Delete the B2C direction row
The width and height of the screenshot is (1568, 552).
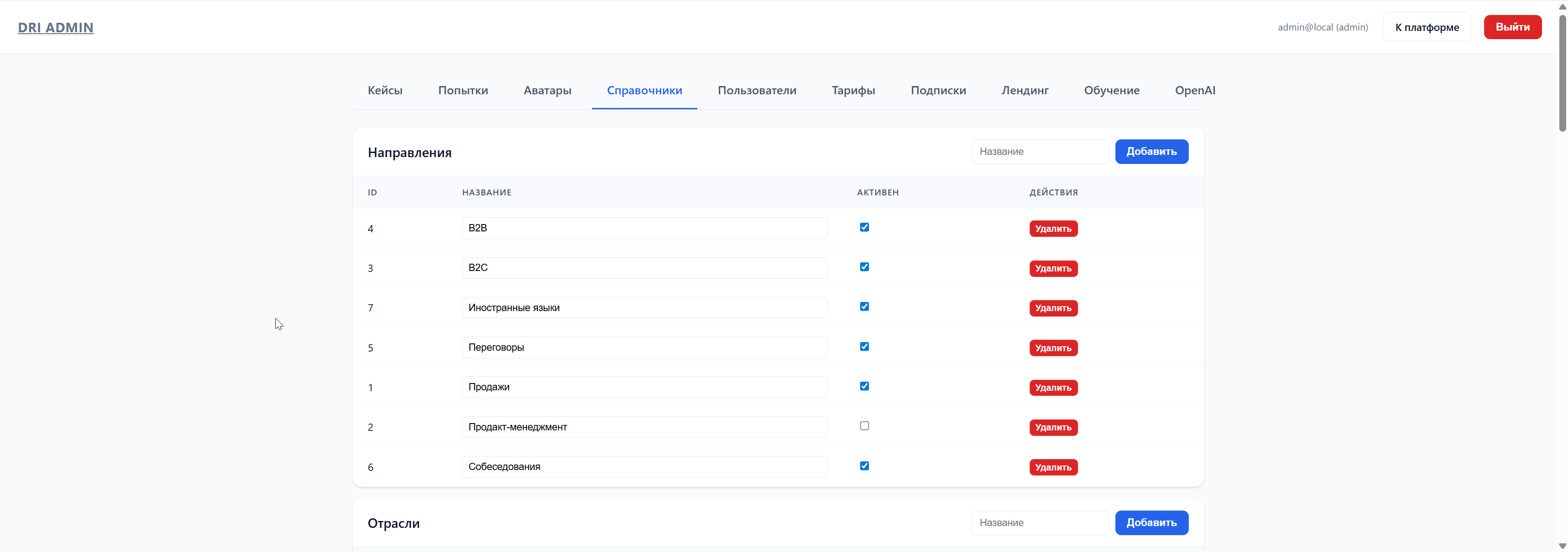point(1052,268)
